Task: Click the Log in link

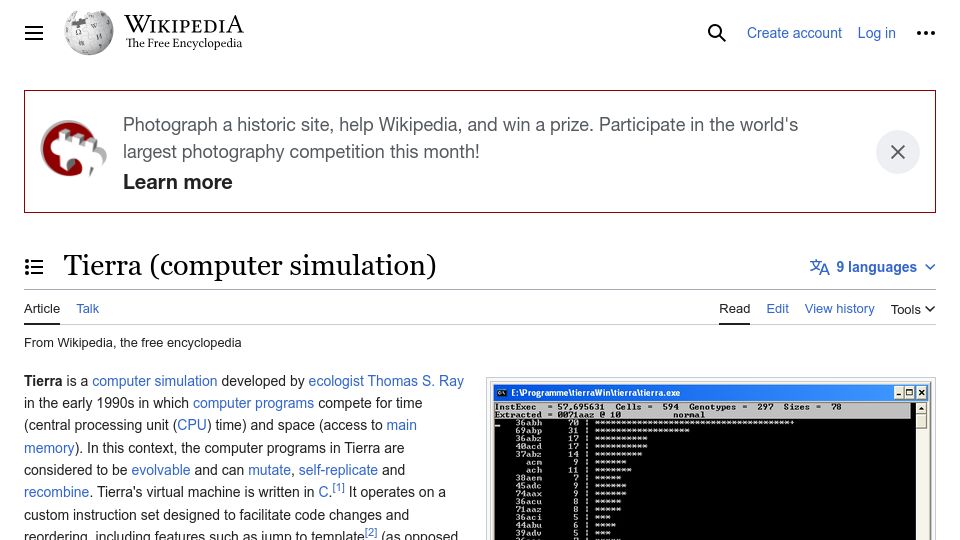Action: (x=876, y=33)
